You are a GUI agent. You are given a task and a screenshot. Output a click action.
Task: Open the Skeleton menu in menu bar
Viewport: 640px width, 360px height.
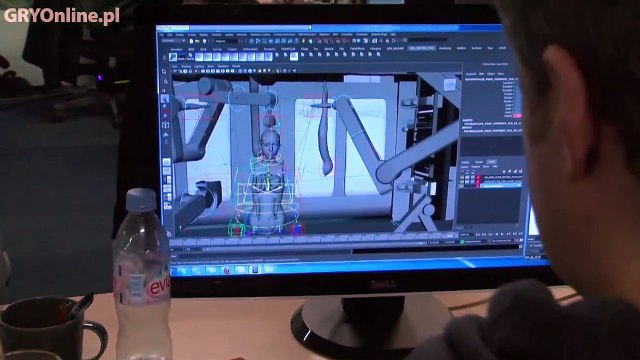[x=324, y=35]
